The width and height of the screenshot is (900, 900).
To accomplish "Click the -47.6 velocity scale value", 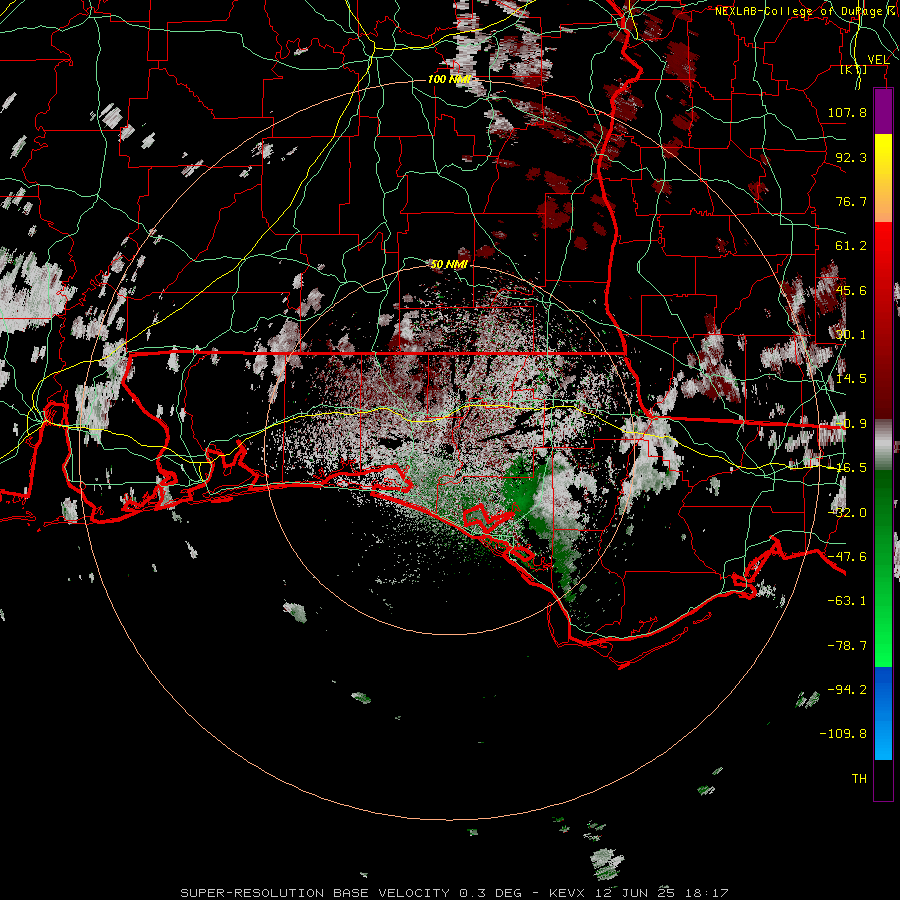I will tap(847, 557).
